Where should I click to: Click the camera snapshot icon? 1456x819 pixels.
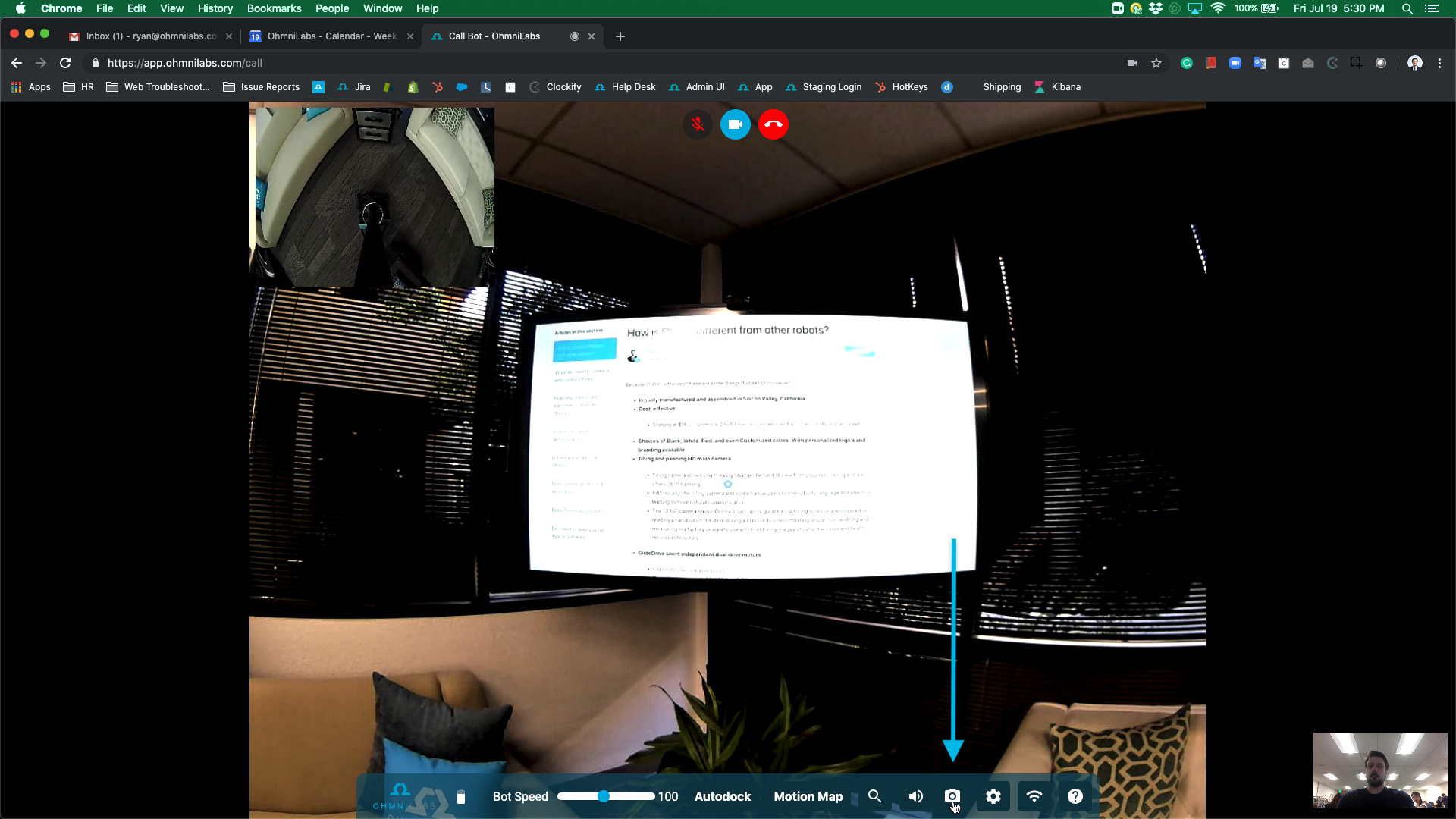pos(952,796)
